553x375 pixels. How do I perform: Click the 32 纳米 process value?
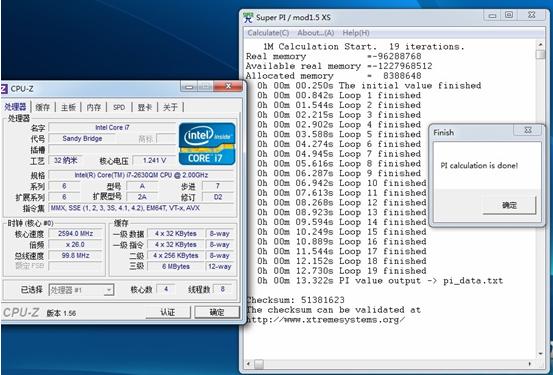[66, 161]
